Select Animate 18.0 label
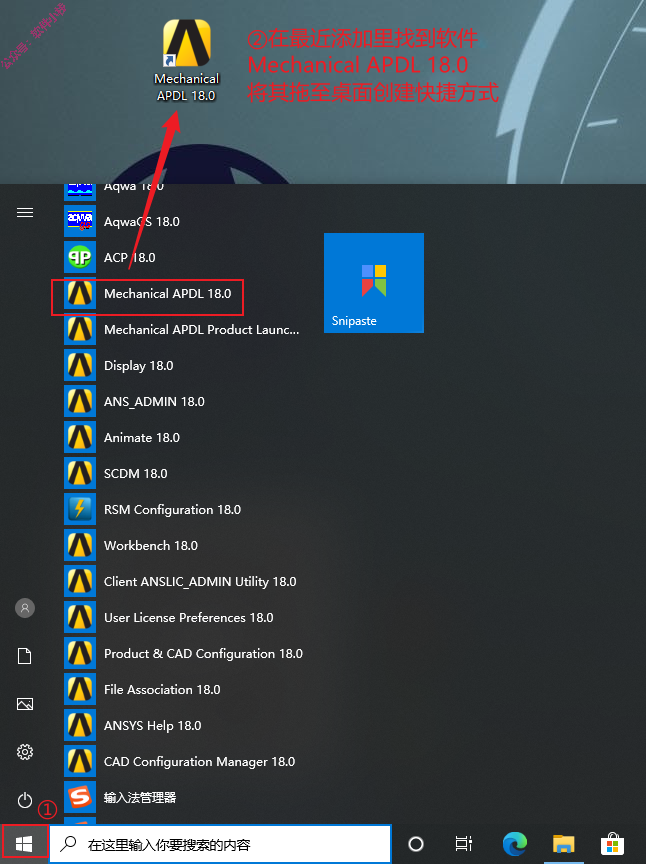646x864 pixels. point(142,438)
